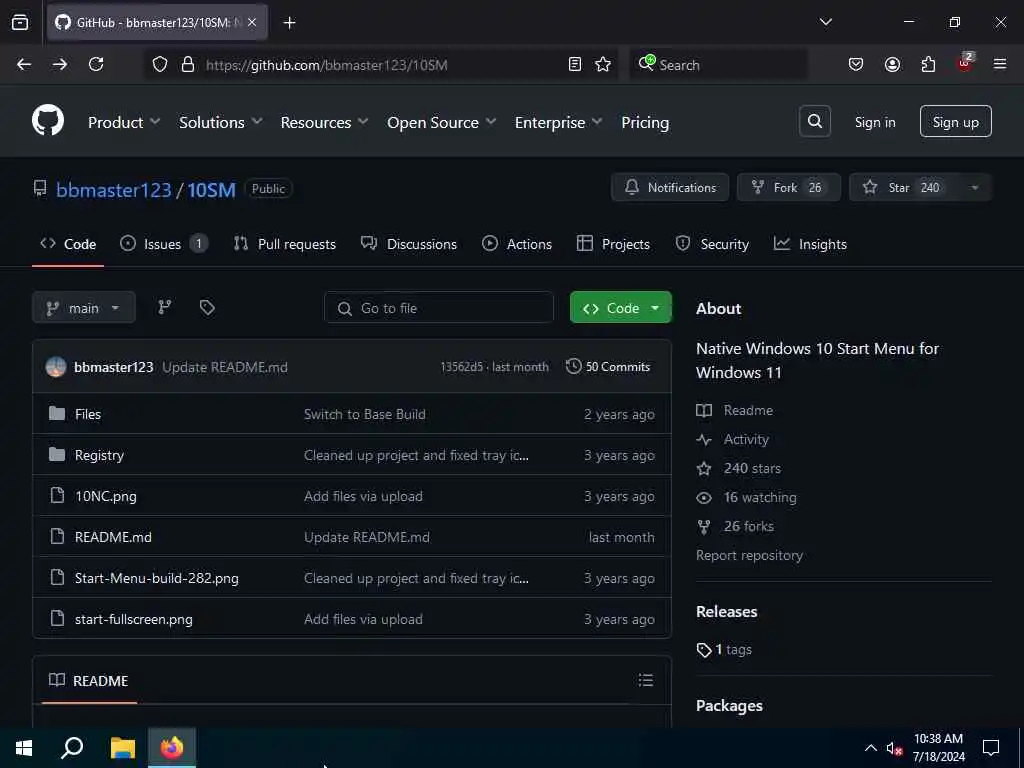Screen dimensions: 1024x768
Task: Switch to the Insights tab
Action: pos(810,244)
